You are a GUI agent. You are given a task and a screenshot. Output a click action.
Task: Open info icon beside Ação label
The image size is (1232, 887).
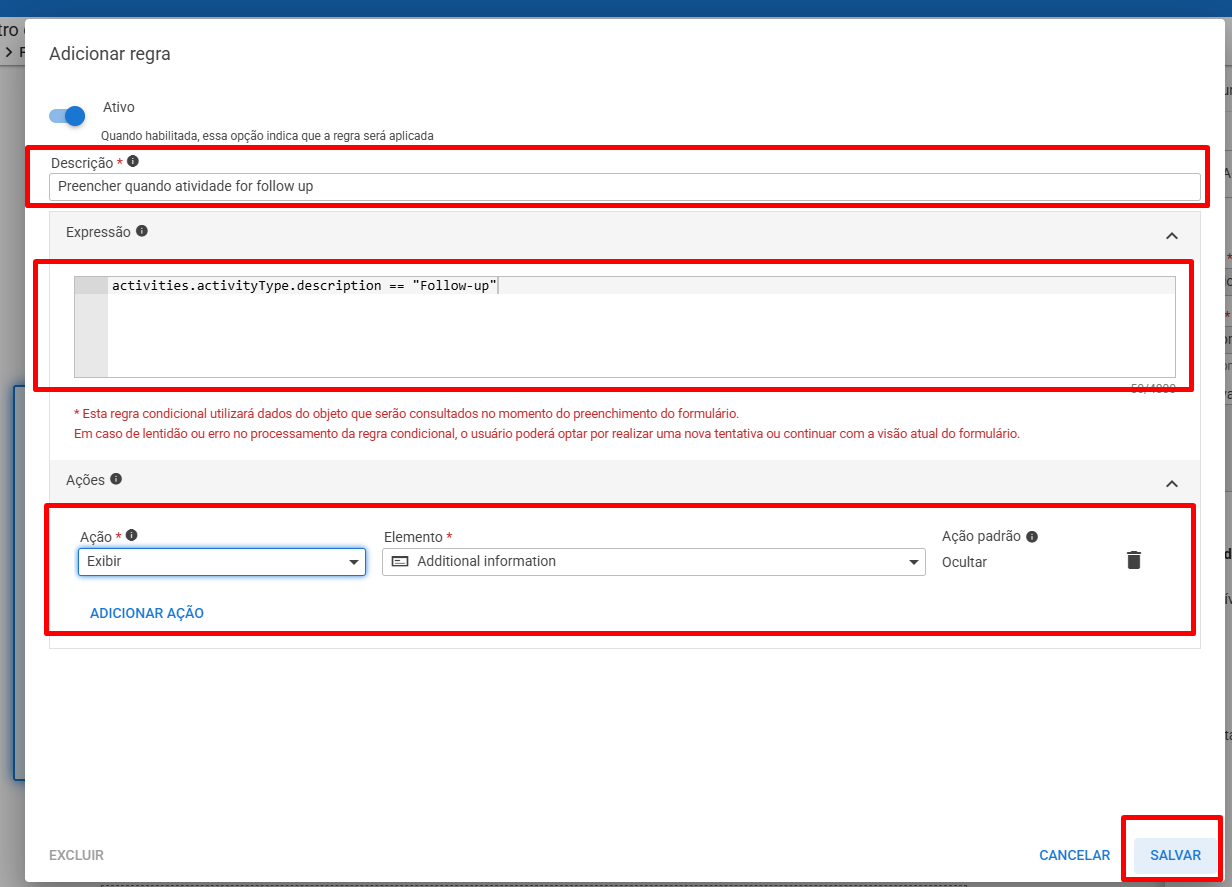point(132,535)
